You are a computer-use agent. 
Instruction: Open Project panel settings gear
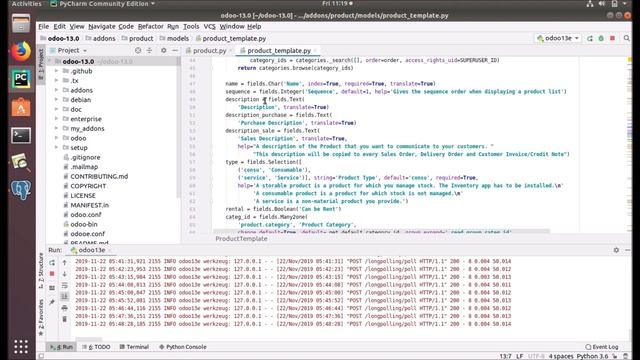[164, 51]
